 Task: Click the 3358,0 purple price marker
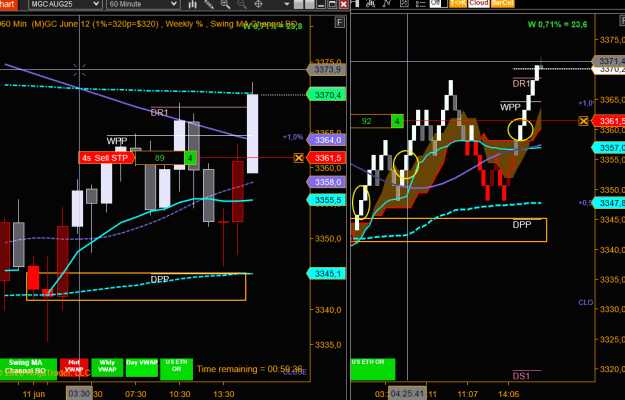[x=326, y=182]
